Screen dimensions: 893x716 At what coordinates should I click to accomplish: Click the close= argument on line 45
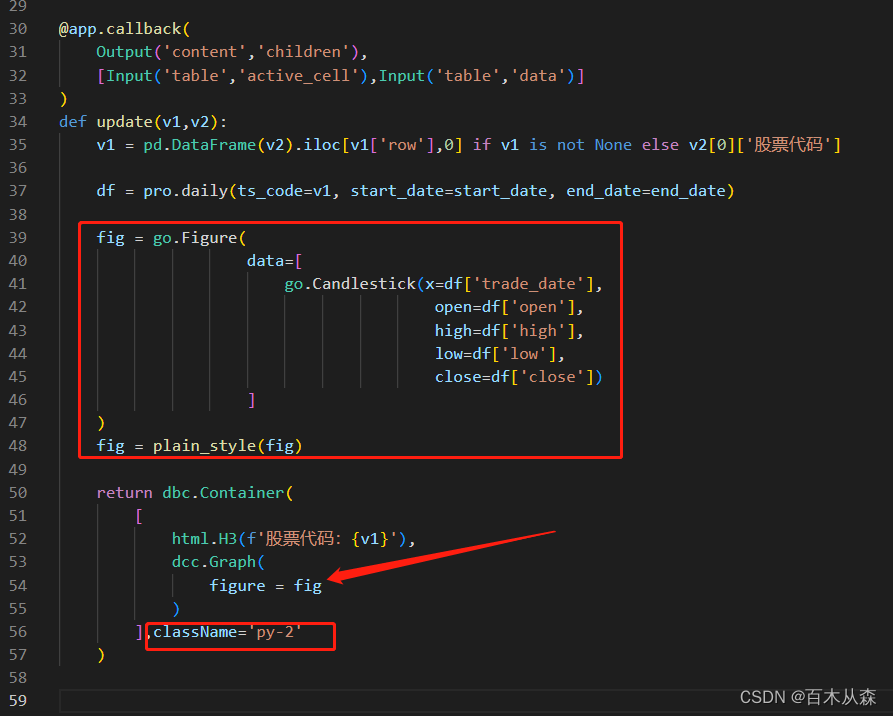click(463, 377)
